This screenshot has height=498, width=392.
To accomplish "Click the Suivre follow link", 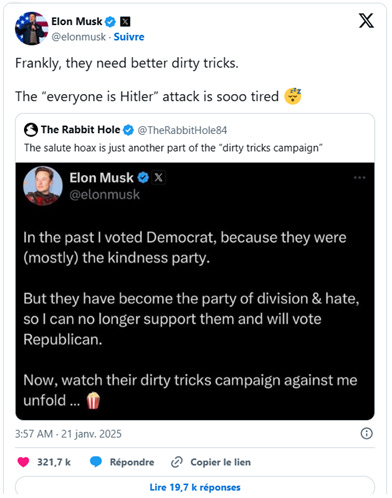I will [129, 37].
